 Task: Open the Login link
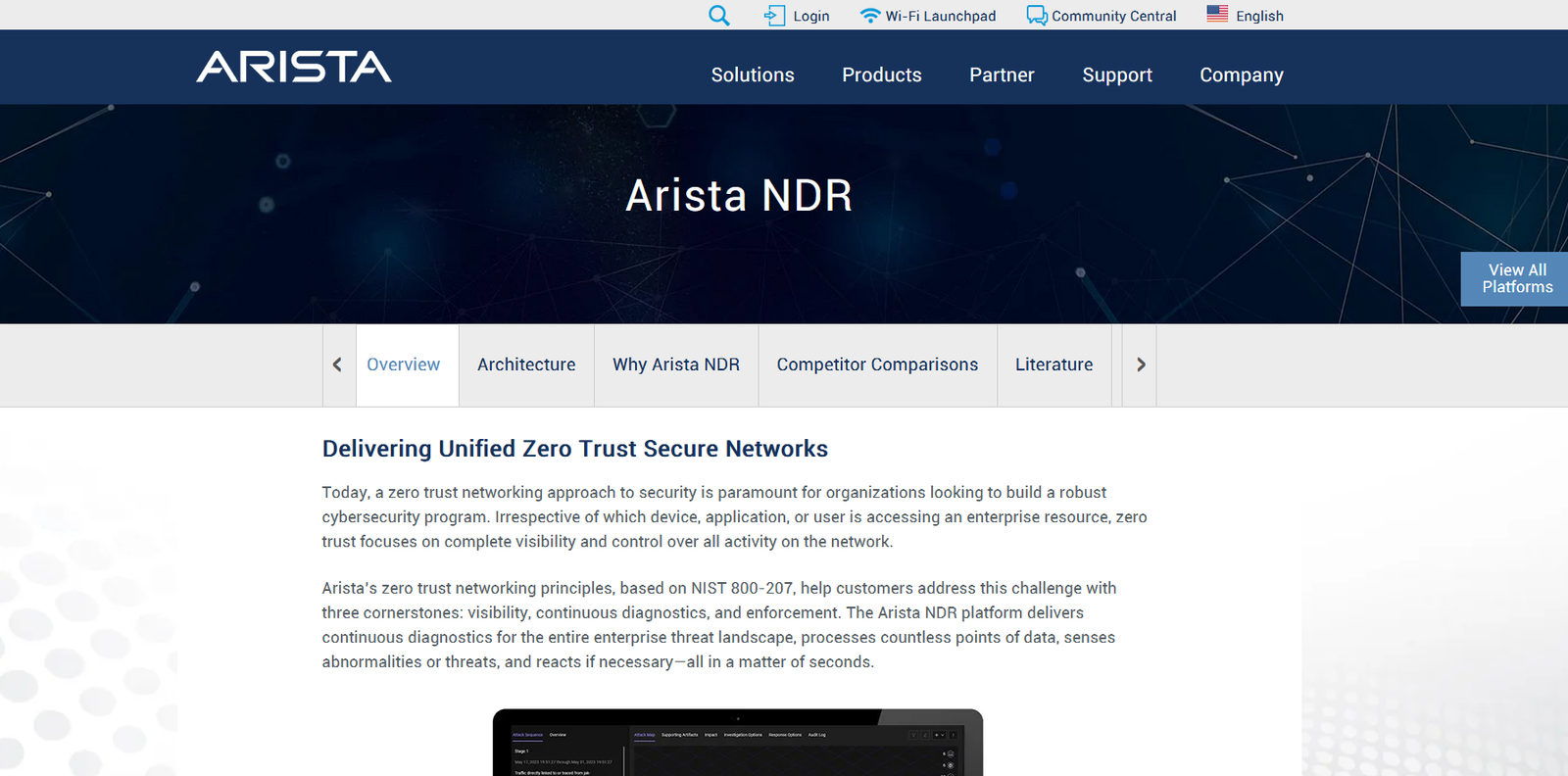pos(810,16)
